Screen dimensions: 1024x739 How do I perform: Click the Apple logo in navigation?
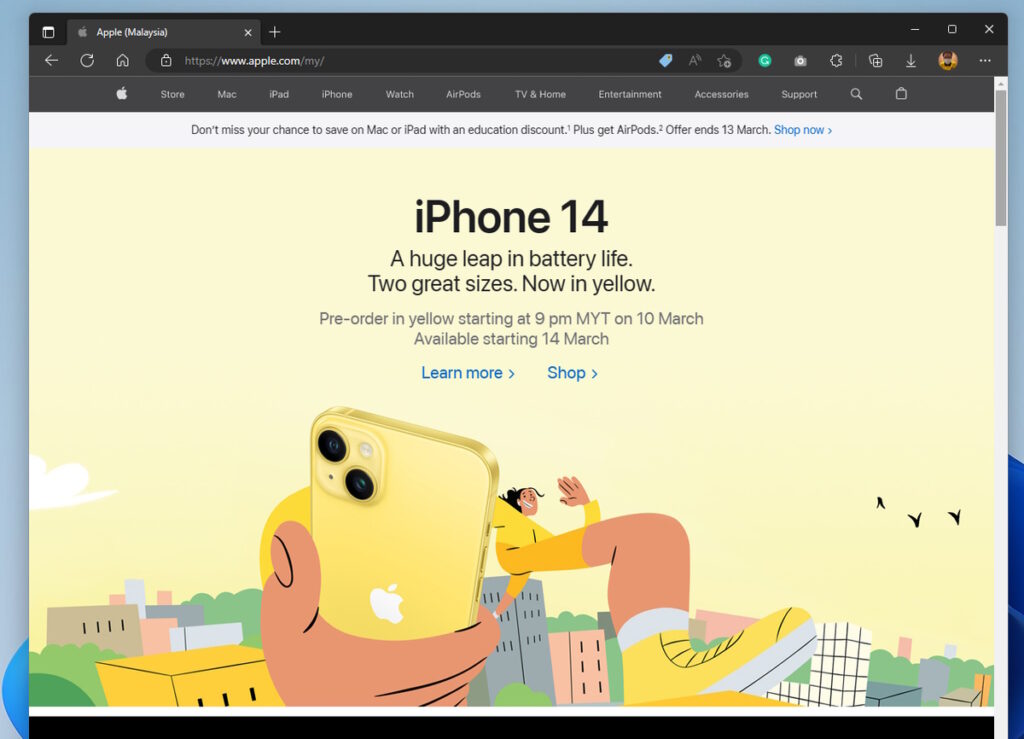(x=121, y=94)
